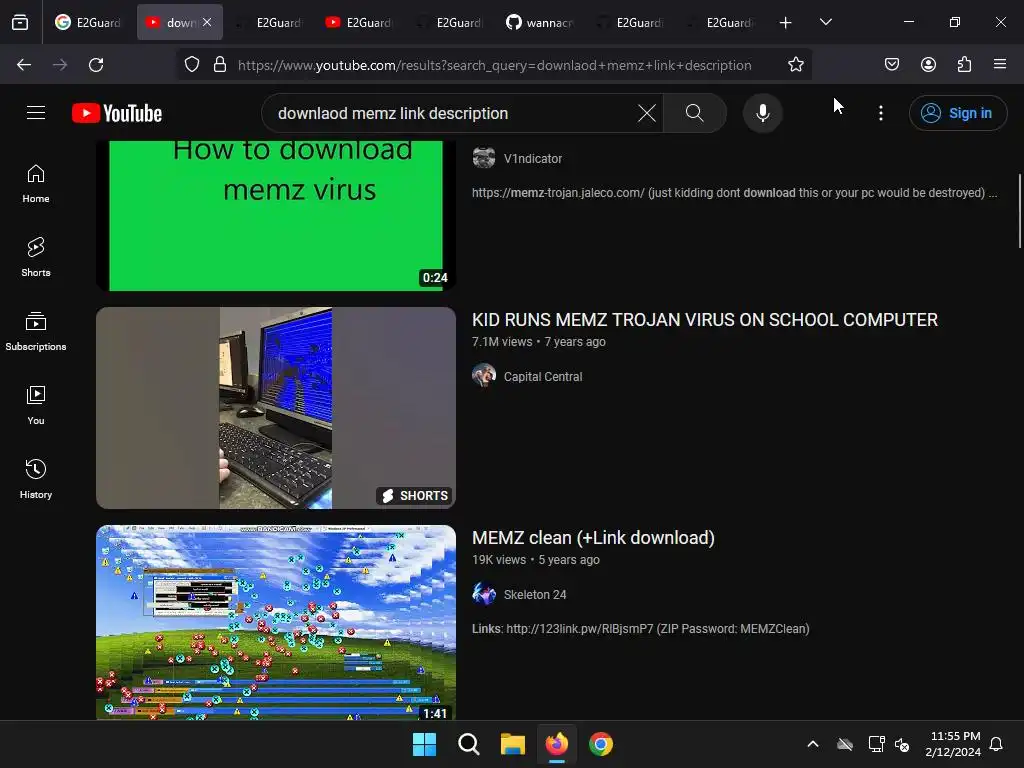
Task: Open the MEMZ clean video thumbnail
Action: [x=276, y=622]
